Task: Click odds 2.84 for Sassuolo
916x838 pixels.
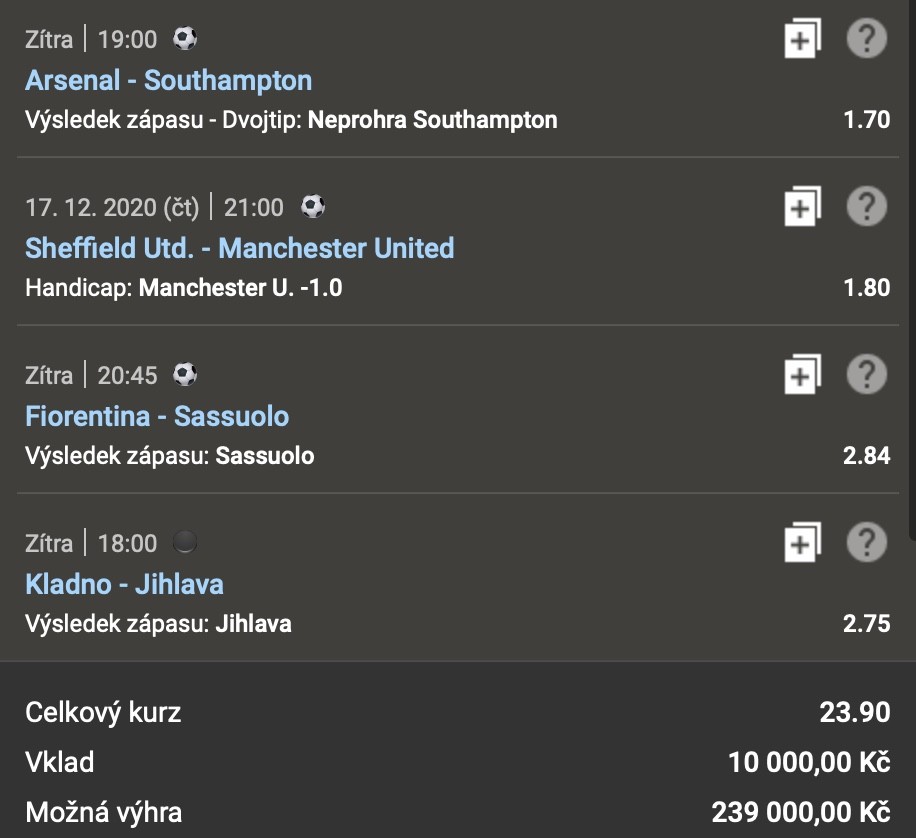Action: (x=866, y=456)
